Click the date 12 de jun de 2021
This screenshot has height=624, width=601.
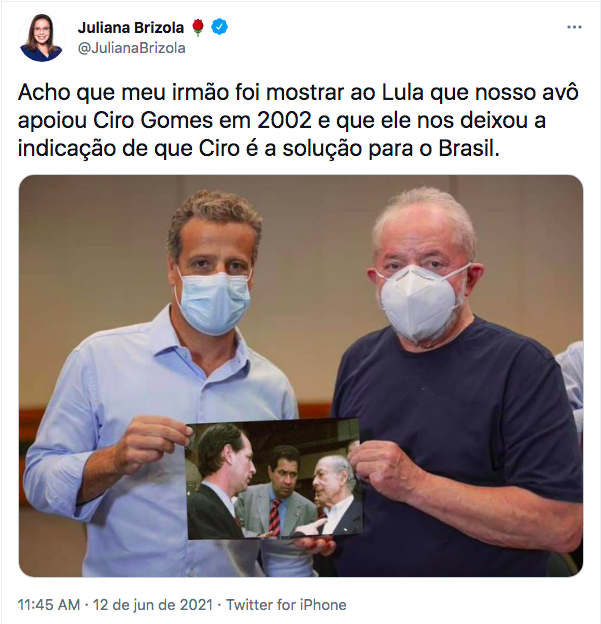(x=153, y=604)
